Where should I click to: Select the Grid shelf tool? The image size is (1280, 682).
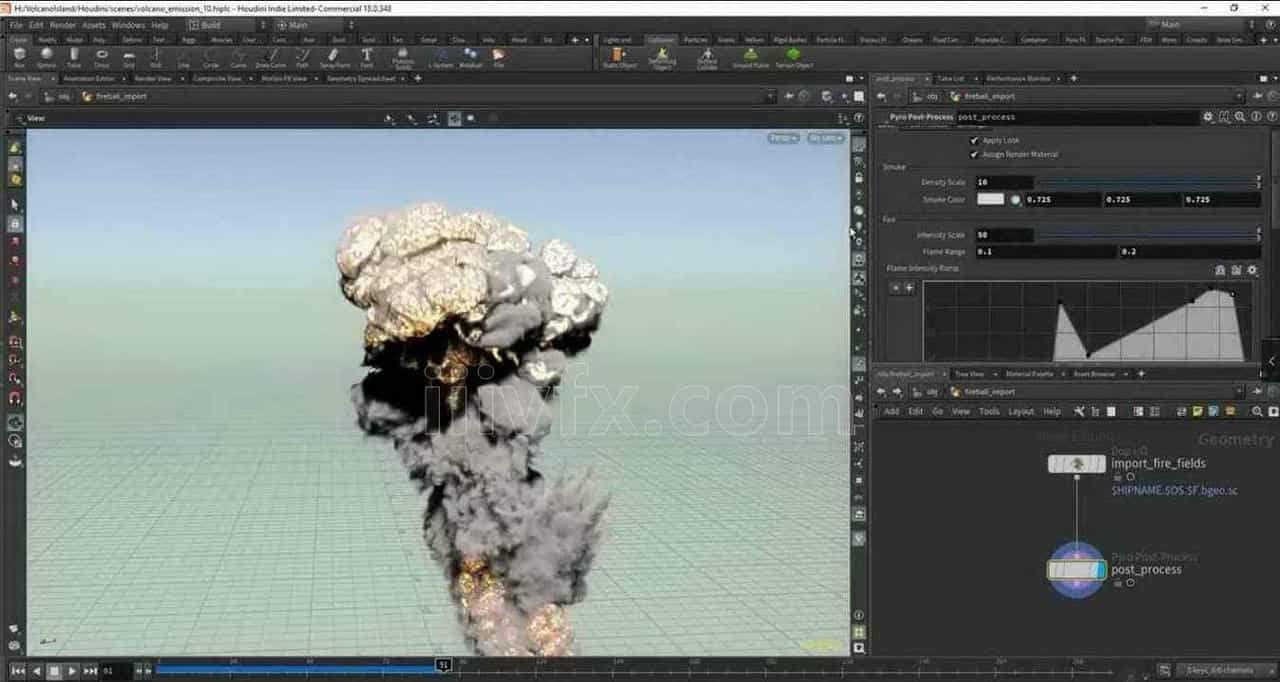(x=128, y=57)
